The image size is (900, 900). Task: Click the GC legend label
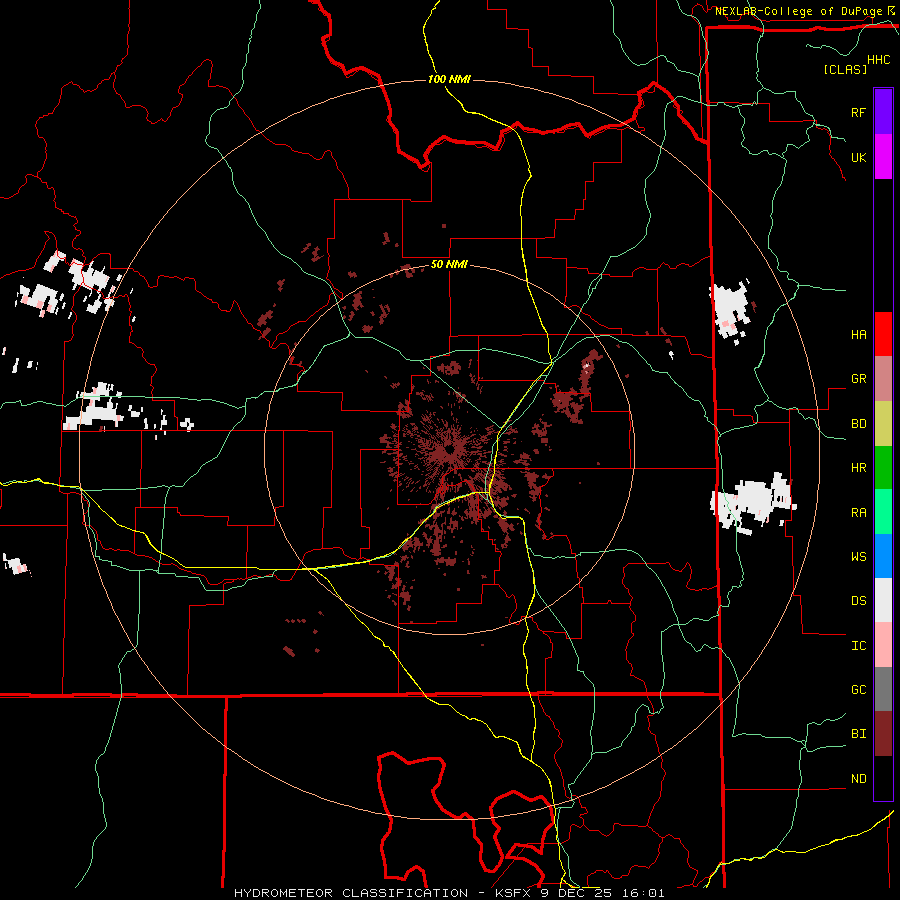tap(858, 690)
